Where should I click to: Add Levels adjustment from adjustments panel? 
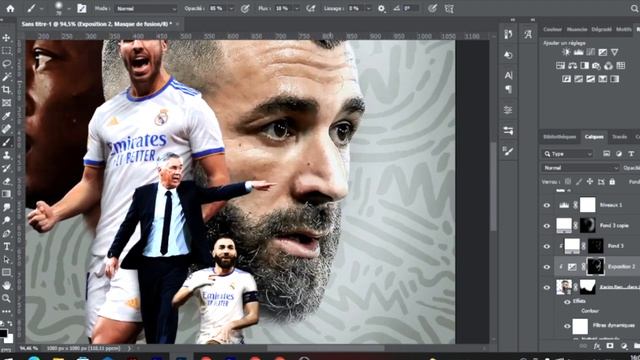pos(578,52)
